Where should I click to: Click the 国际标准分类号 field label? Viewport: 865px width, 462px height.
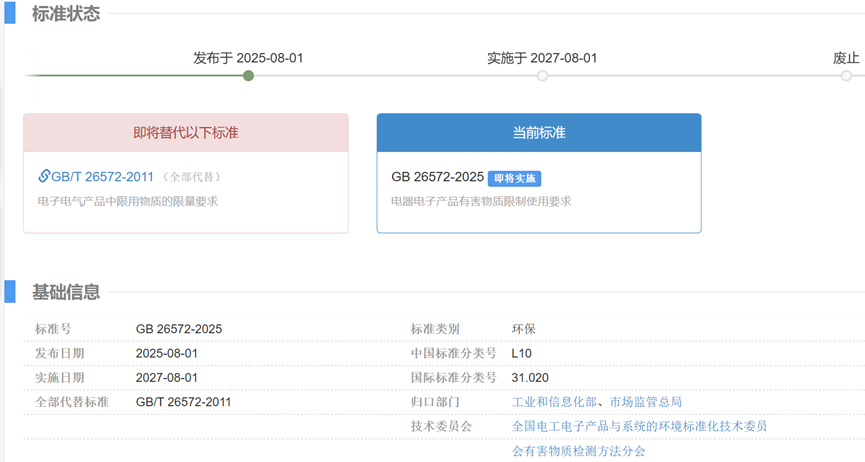[453, 378]
